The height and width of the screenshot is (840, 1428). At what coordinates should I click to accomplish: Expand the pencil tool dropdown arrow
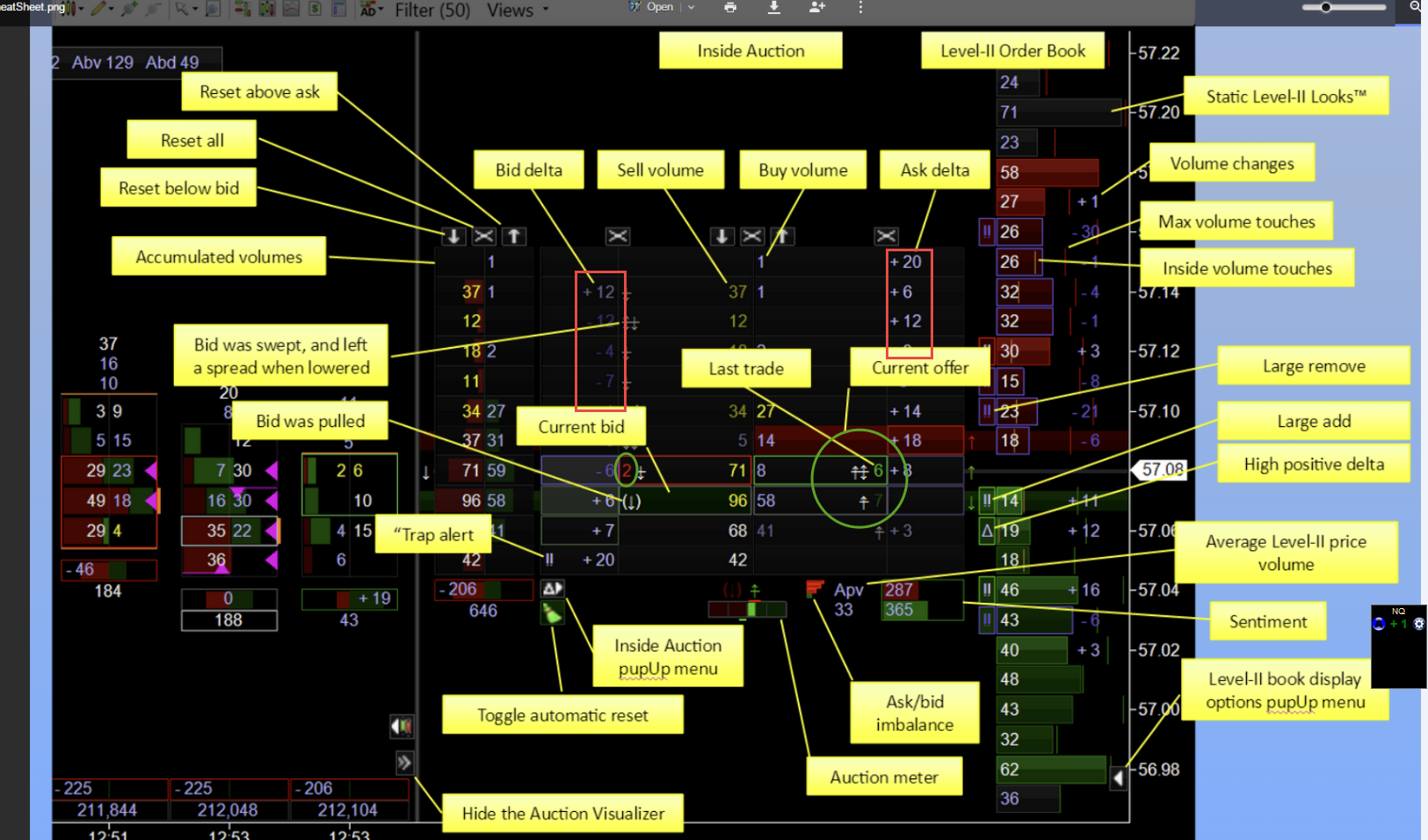111,9
